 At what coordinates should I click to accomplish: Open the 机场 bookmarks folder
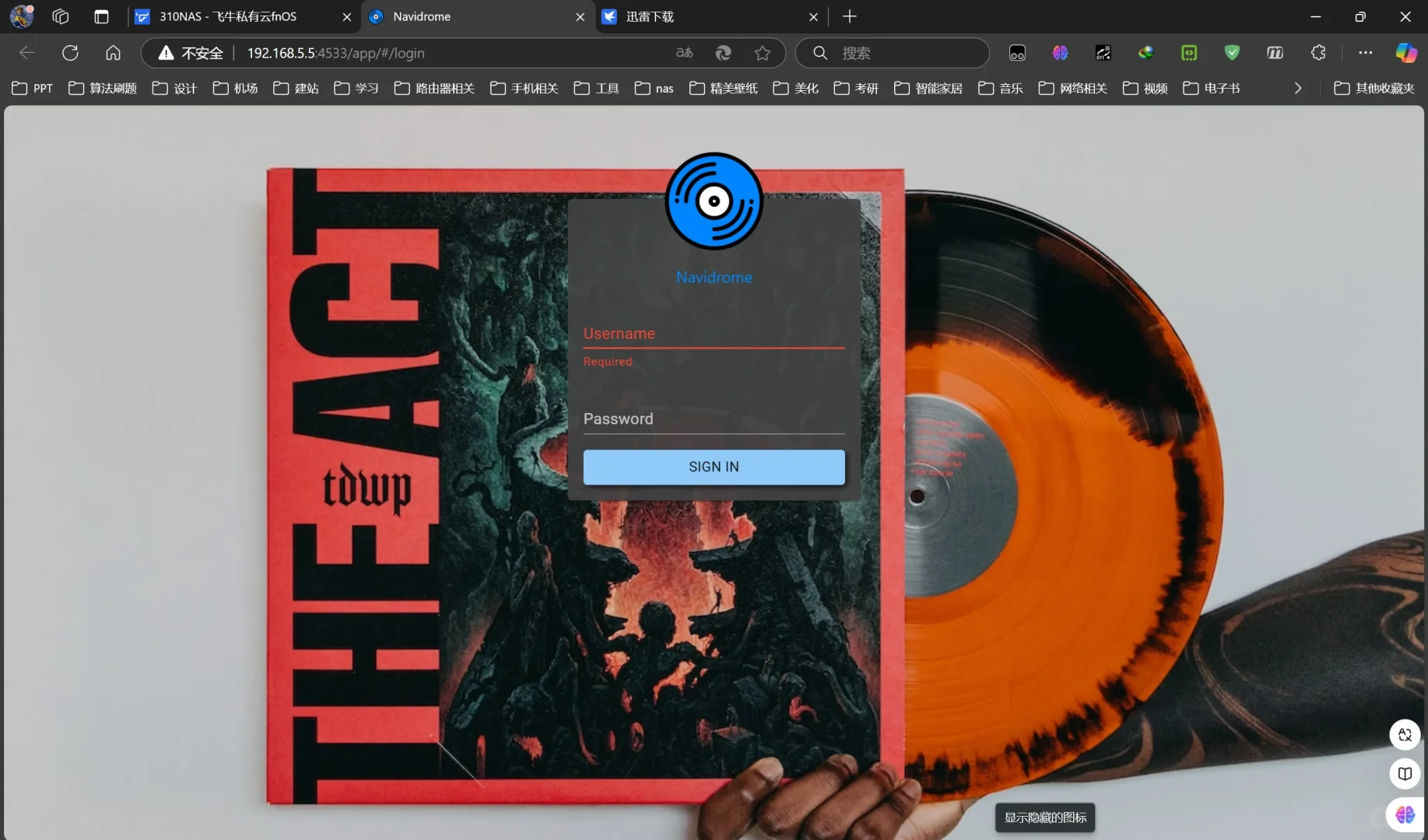click(235, 88)
